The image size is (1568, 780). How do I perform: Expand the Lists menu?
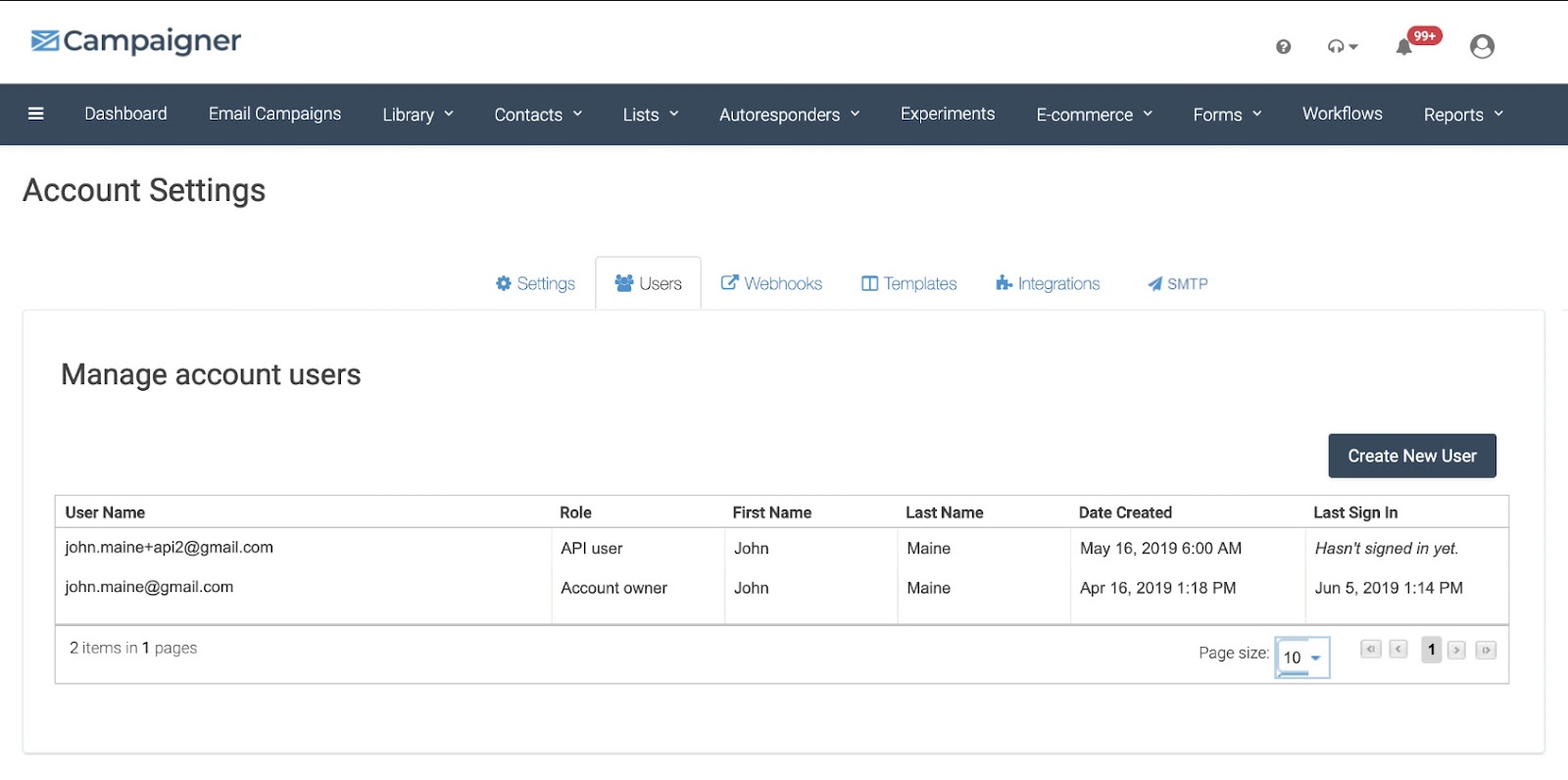[651, 115]
